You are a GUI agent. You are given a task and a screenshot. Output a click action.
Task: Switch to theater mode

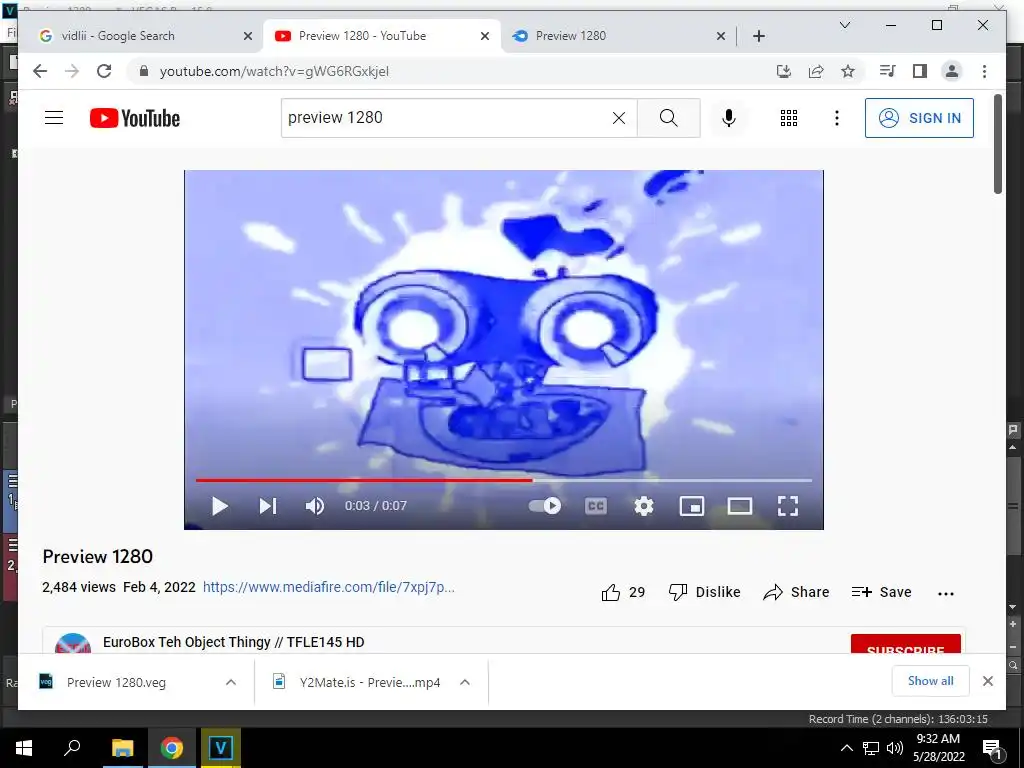pos(740,506)
